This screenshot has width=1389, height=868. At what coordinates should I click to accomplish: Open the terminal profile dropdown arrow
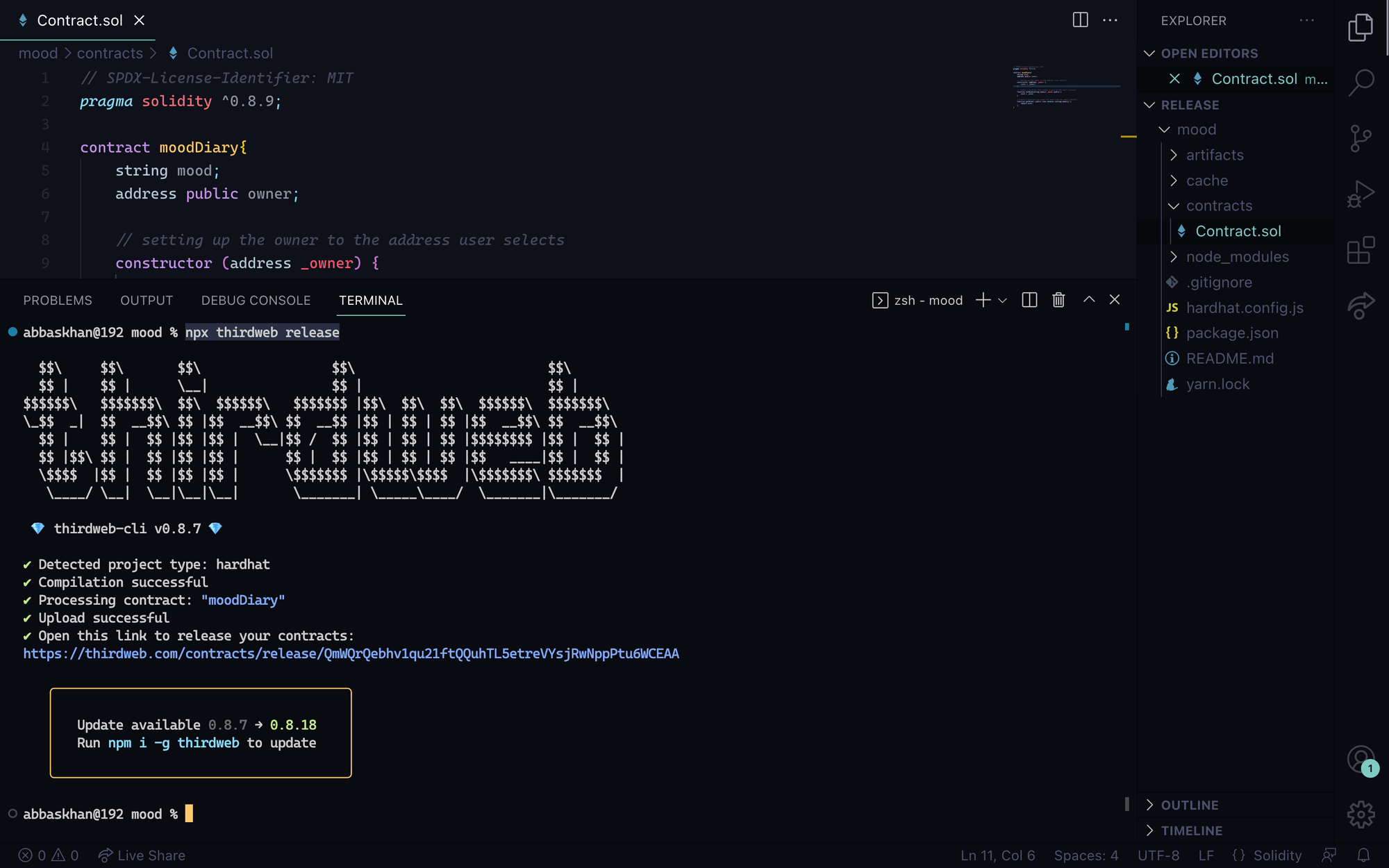coord(1002,300)
